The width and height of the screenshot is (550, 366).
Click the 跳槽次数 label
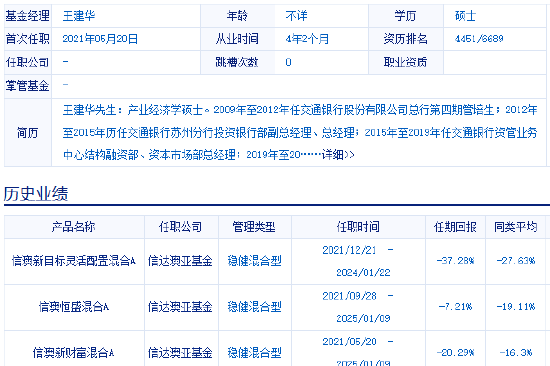[x=237, y=62]
